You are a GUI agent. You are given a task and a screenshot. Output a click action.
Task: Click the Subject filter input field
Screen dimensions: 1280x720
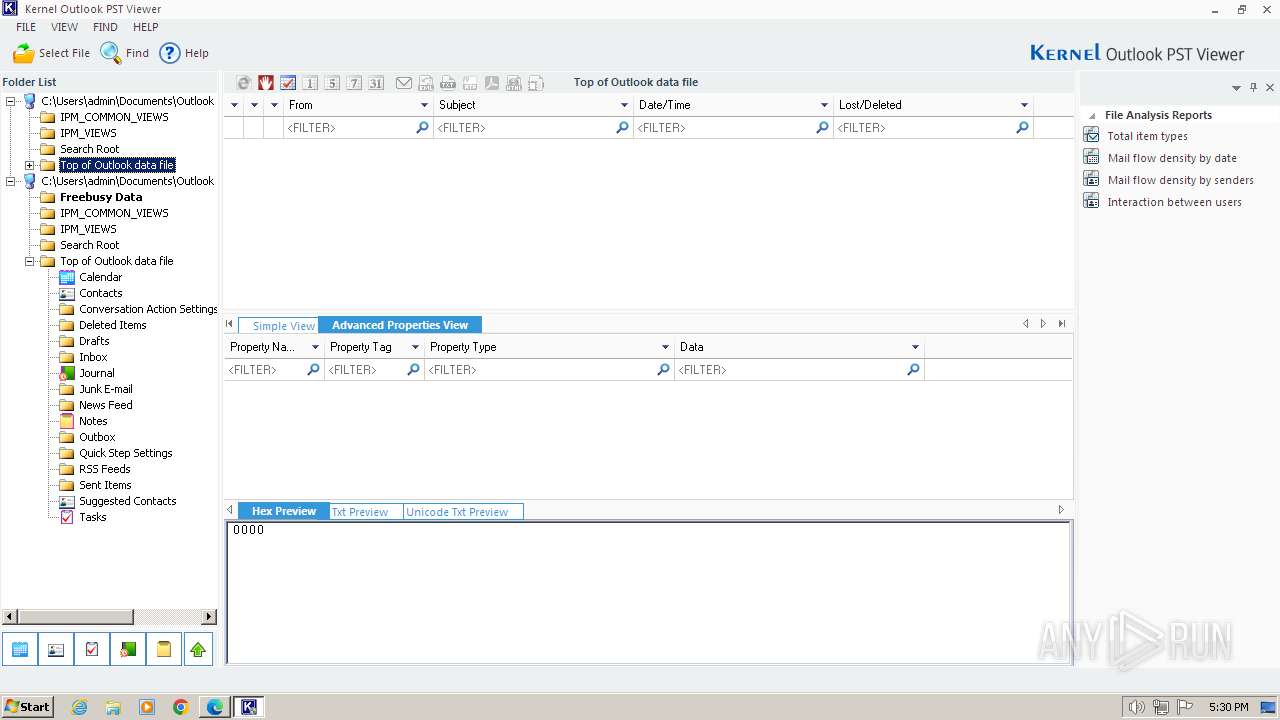533,128
